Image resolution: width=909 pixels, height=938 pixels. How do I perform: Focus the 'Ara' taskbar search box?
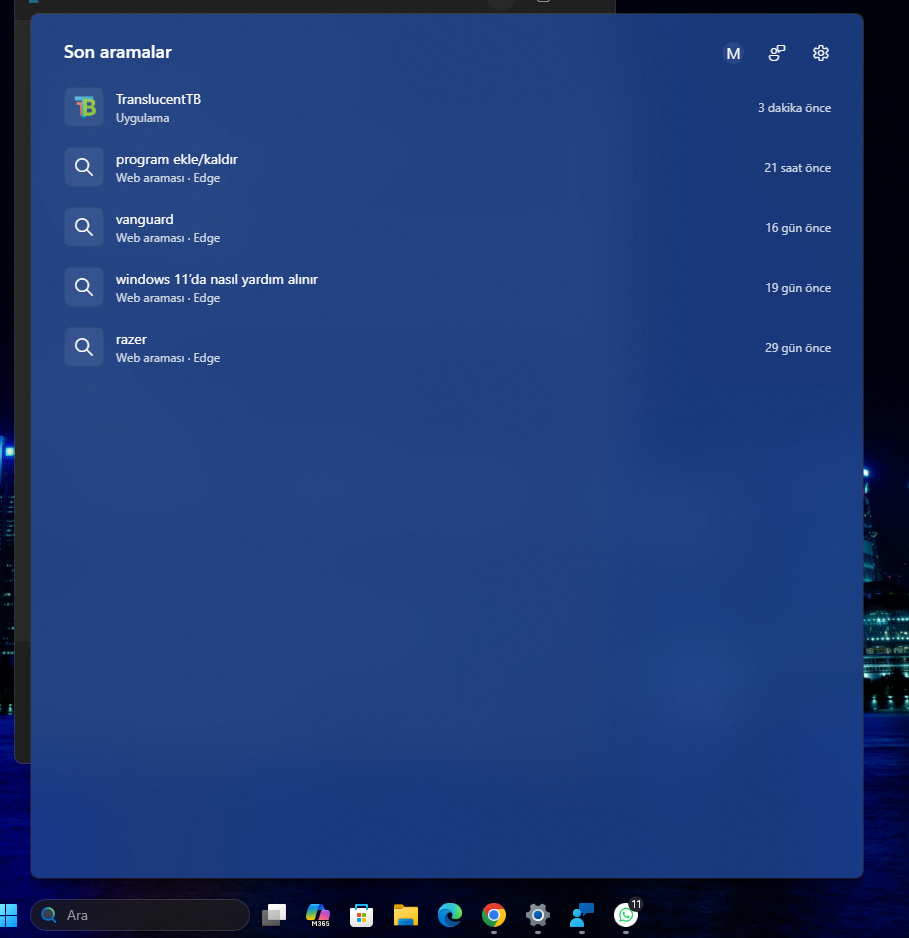click(x=140, y=915)
